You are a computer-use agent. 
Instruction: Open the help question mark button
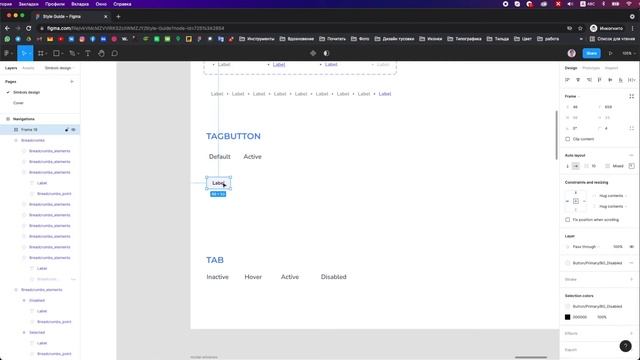(x=625, y=346)
